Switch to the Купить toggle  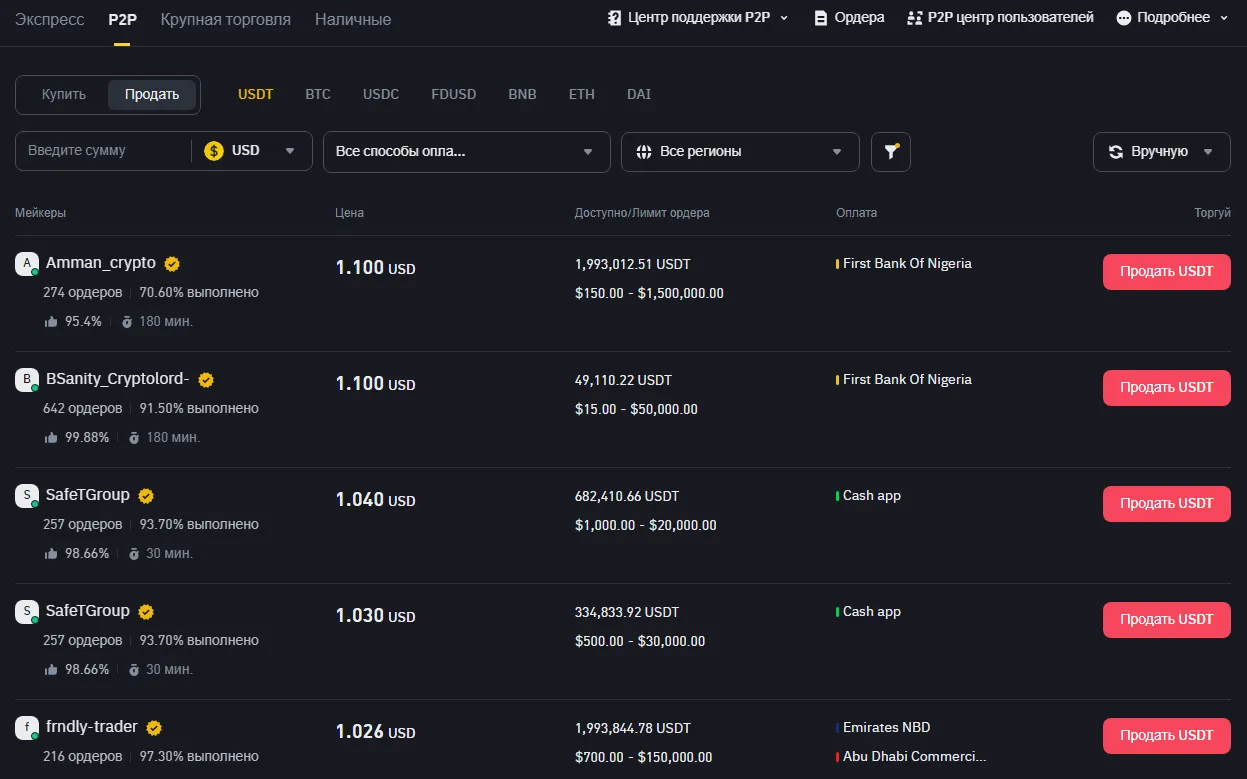tap(62, 93)
